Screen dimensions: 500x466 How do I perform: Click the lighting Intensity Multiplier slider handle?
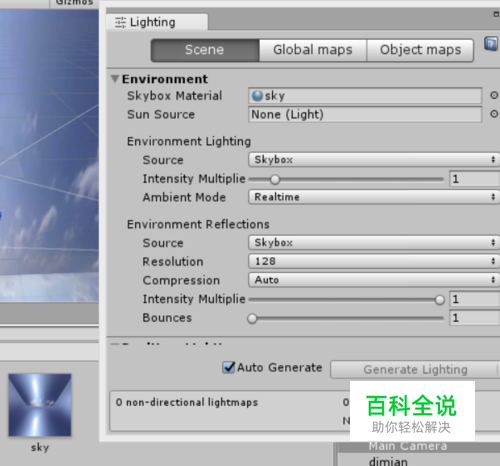point(275,180)
